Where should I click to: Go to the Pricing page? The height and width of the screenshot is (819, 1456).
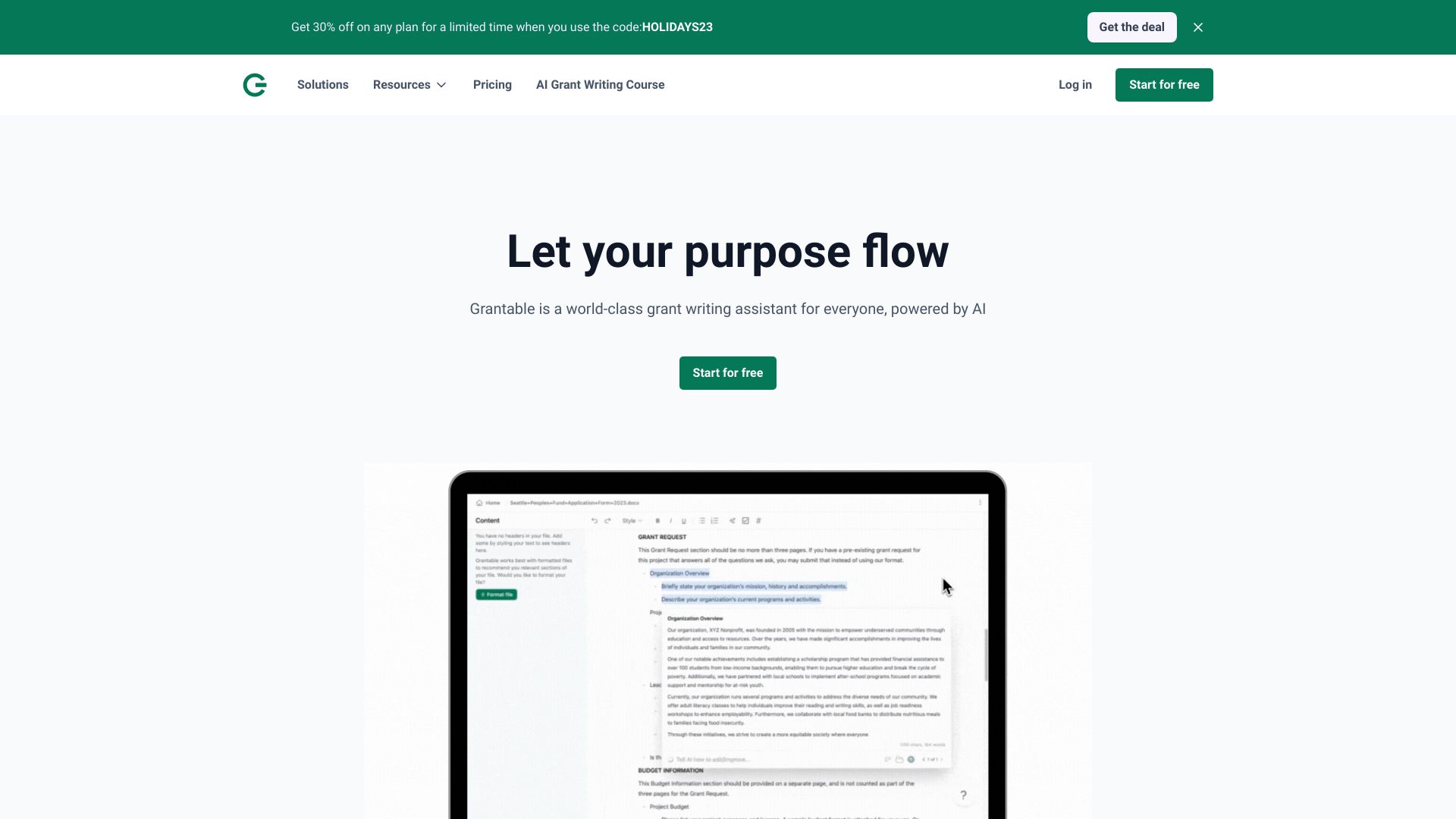coord(492,85)
